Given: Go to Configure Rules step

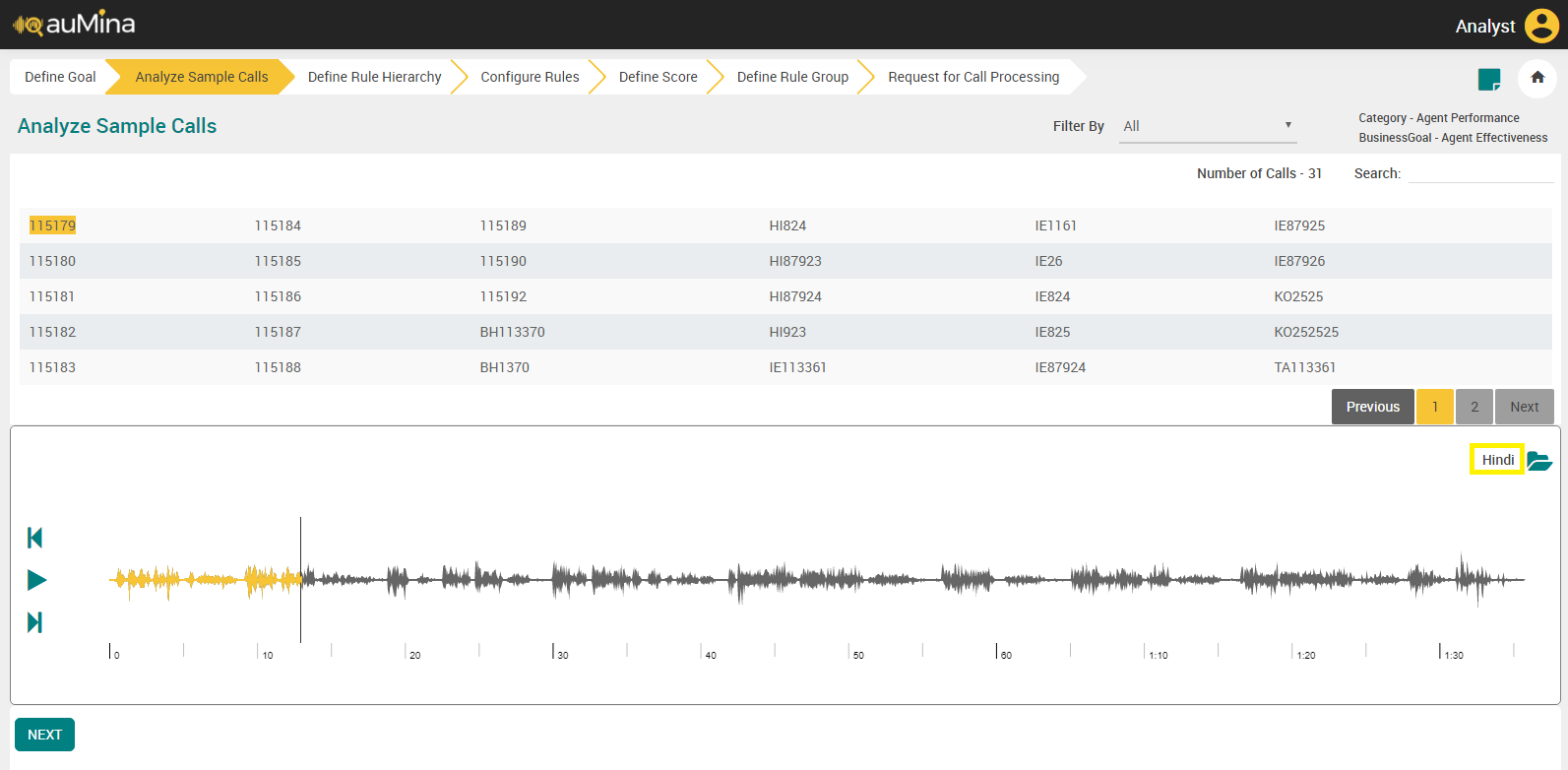Looking at the screenshot, I should tap(530, 77).
